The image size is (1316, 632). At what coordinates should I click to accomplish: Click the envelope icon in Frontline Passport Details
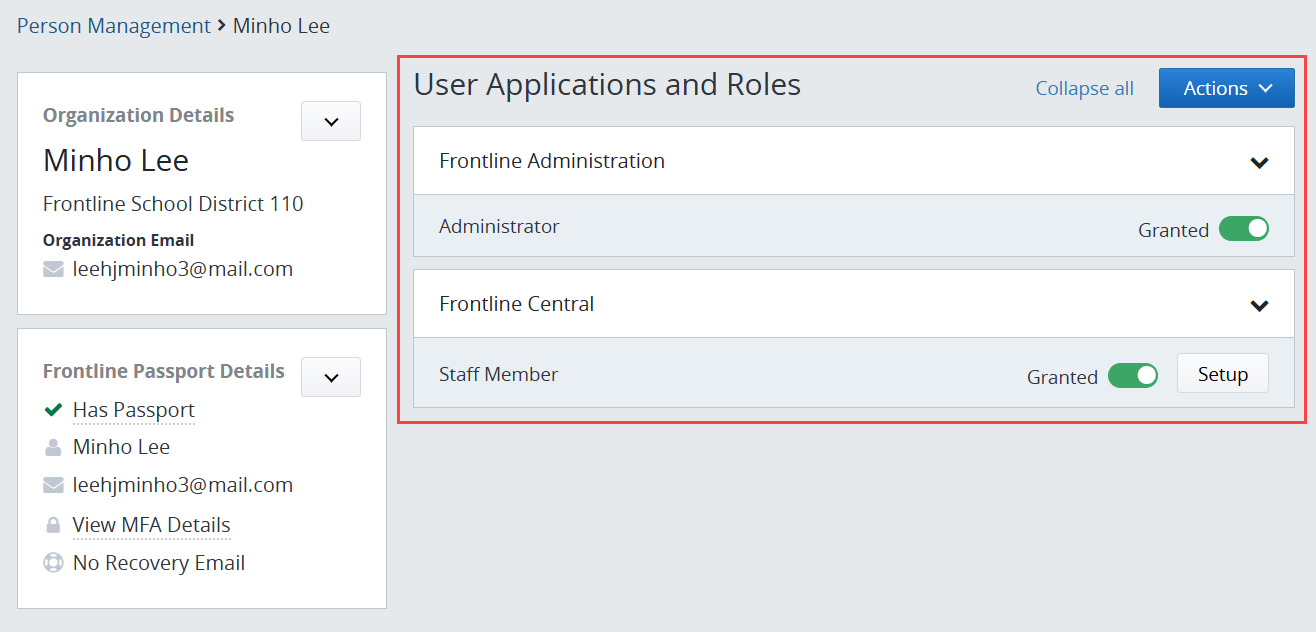click(x=53, y=485)
